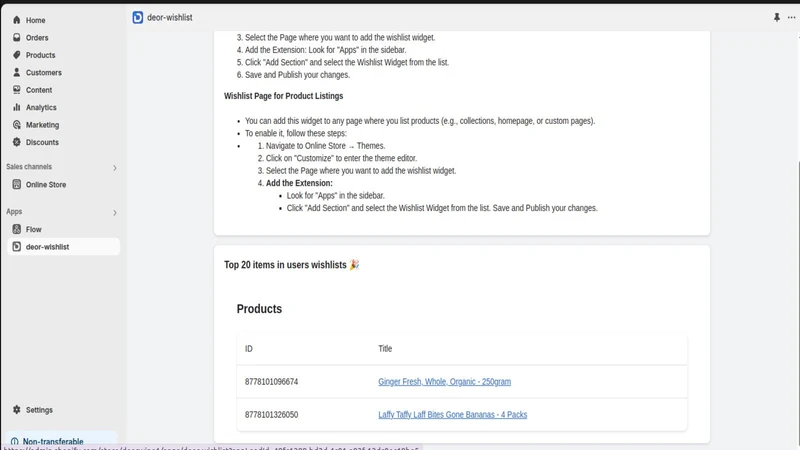Click the Sales channels heading
The height and width of the screenshot is (450, 800).
tap(29, 167)
